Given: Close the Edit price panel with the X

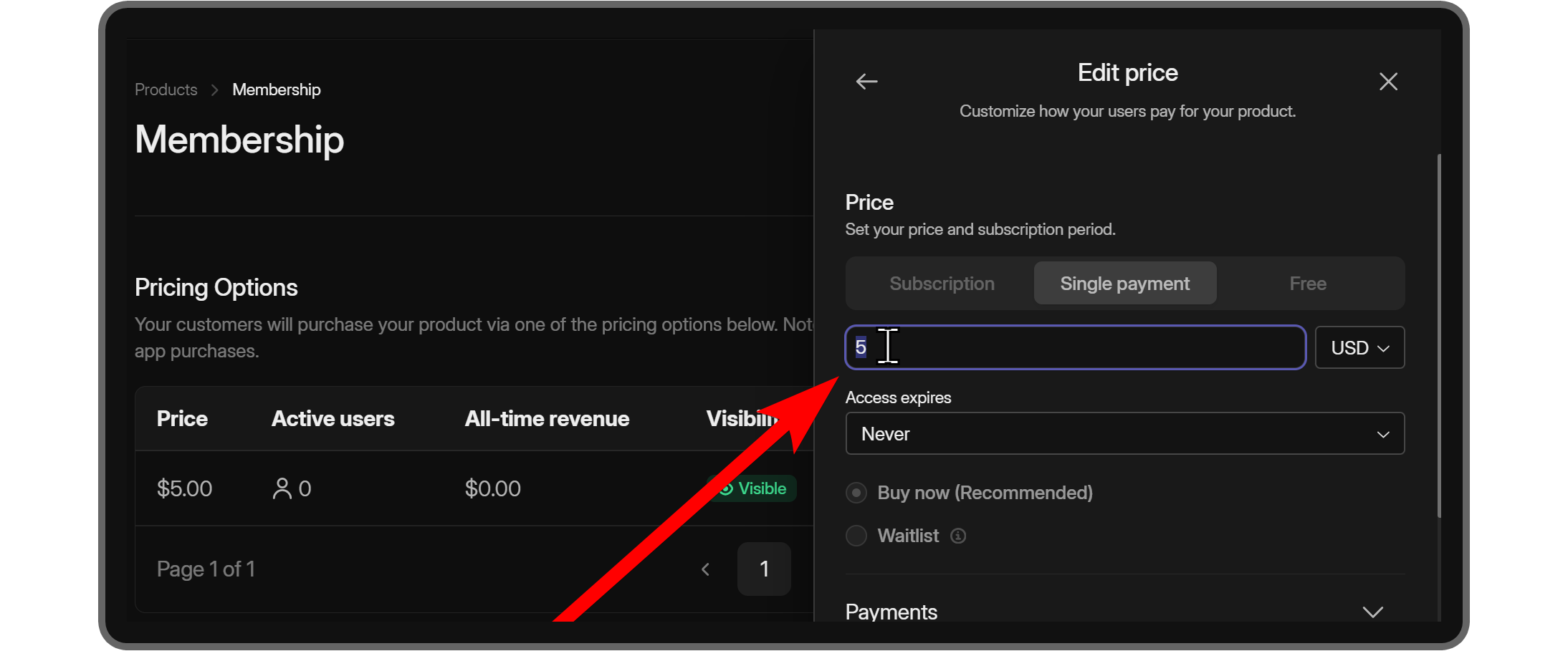Looking at the screenshot, I should (1388, 81).
